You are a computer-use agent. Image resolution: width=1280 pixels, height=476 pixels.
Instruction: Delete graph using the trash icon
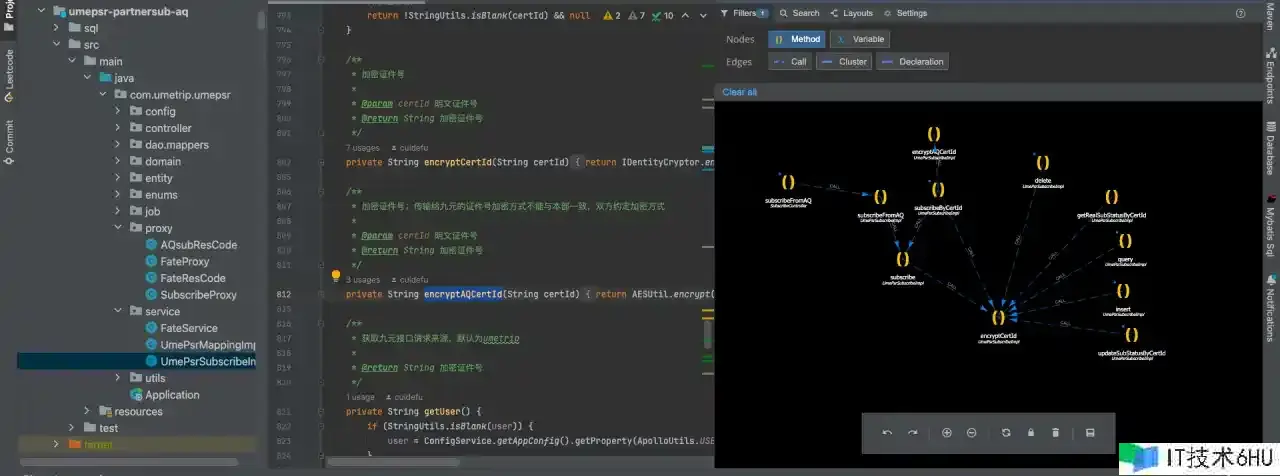click(x=1055, y=433)
